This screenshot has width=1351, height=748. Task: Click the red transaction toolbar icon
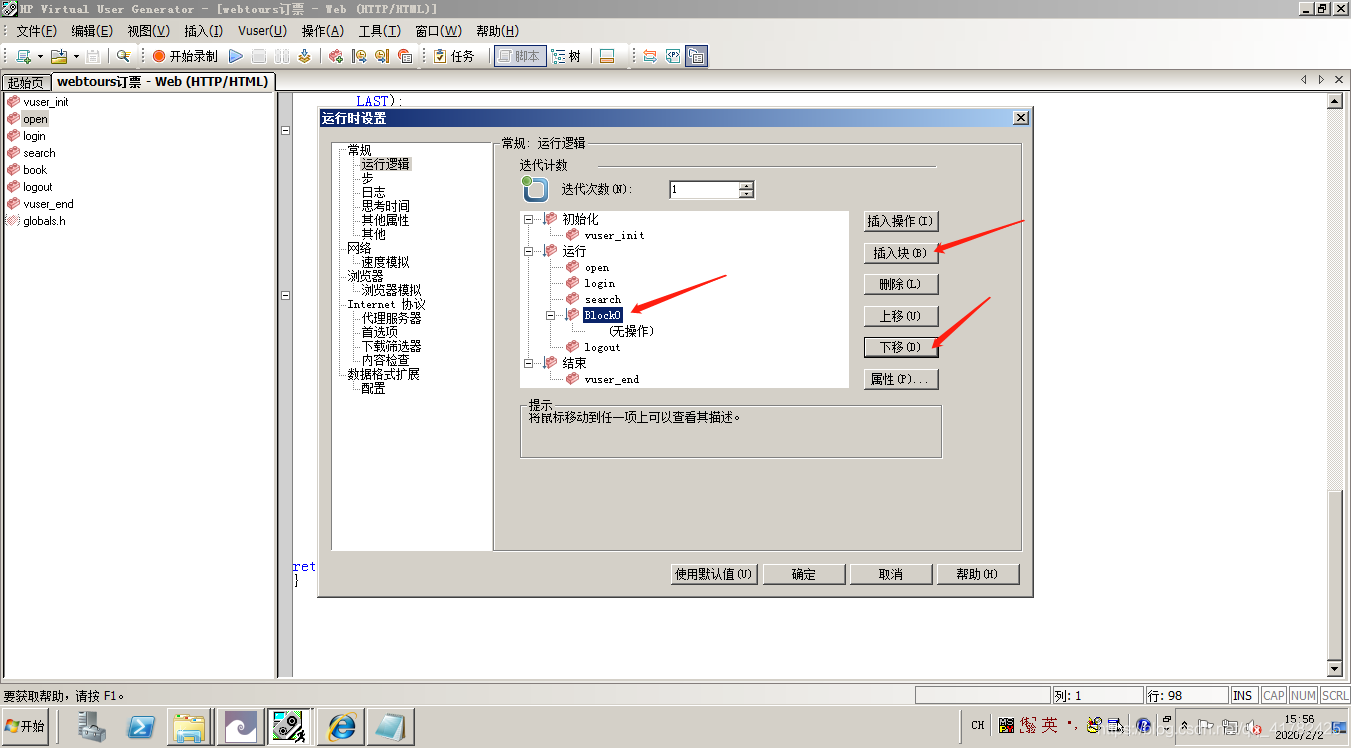(x=336, y=56)
